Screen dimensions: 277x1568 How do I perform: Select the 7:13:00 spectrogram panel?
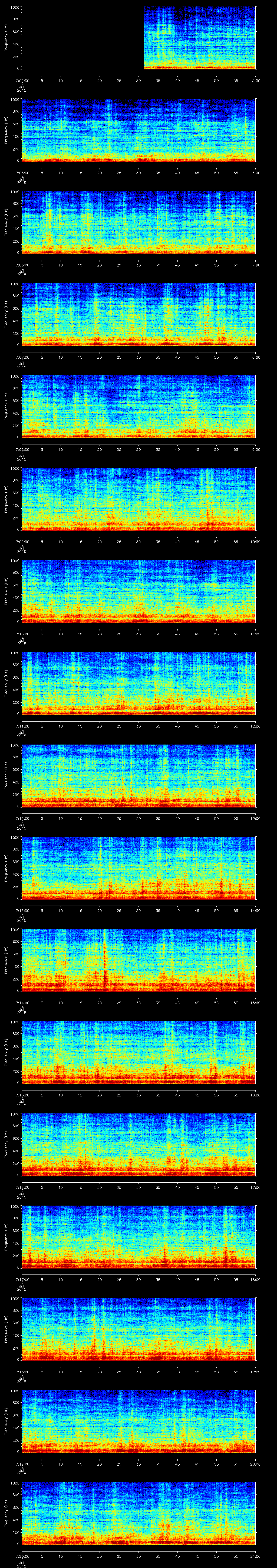coord(138,868)
